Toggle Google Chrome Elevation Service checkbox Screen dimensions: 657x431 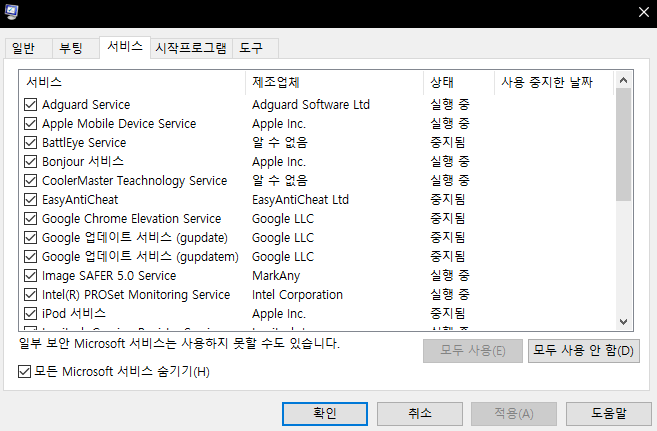coord(30,219)
